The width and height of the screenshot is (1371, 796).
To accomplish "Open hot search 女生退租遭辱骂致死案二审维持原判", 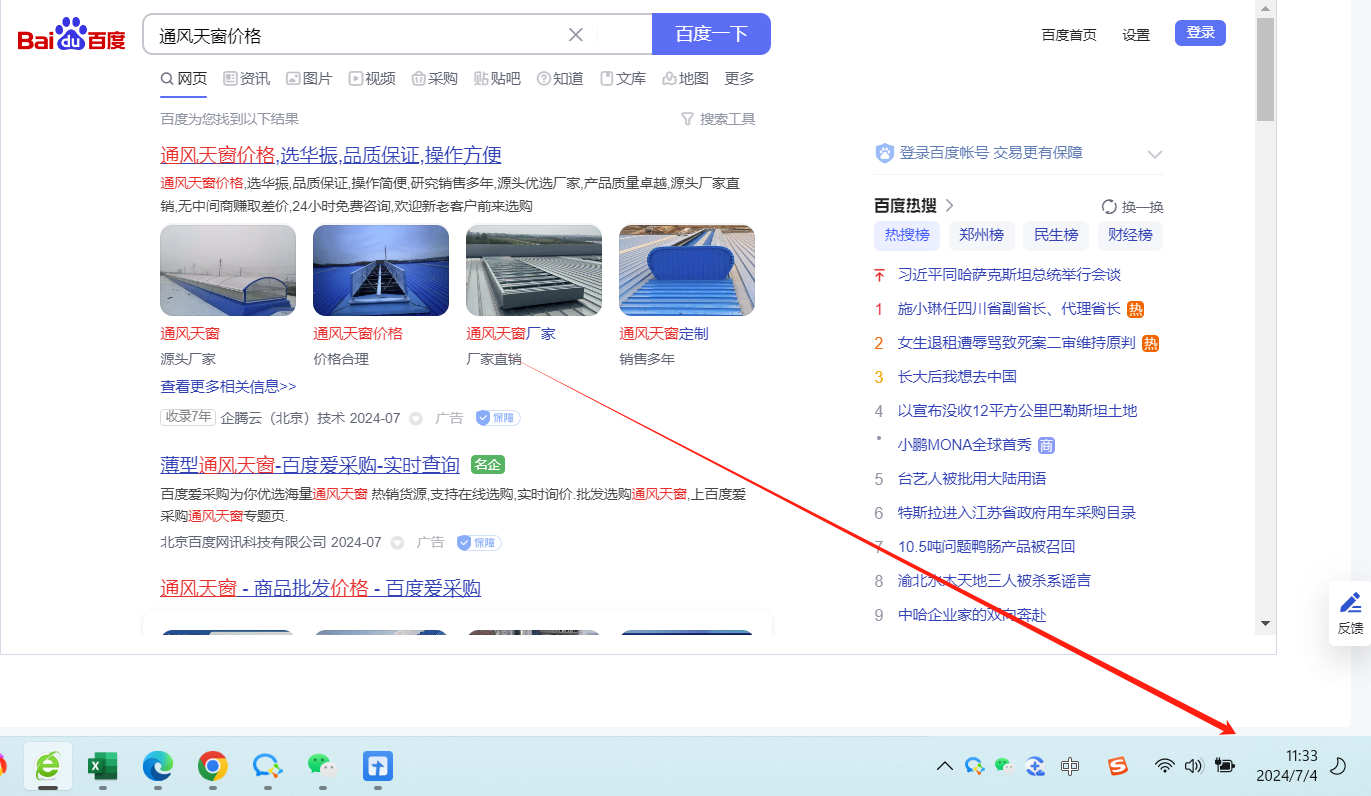I will point(1017,343).
